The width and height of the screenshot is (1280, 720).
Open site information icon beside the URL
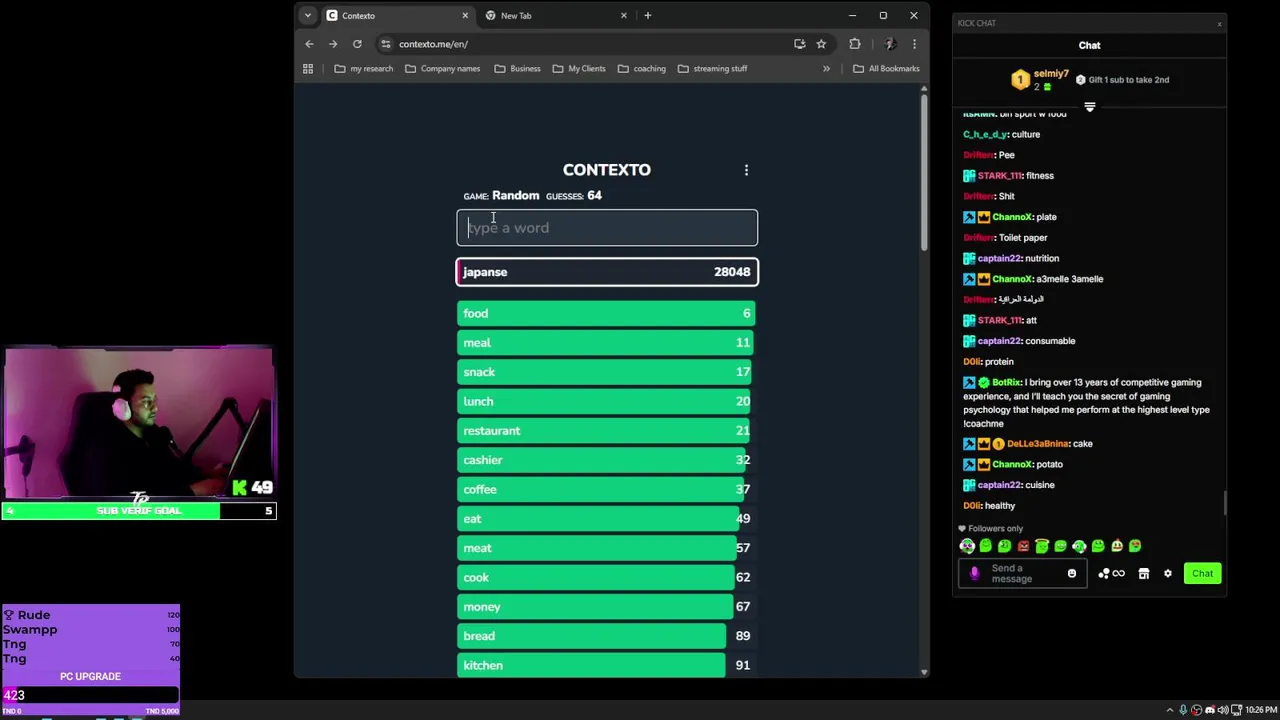point(386,44)
